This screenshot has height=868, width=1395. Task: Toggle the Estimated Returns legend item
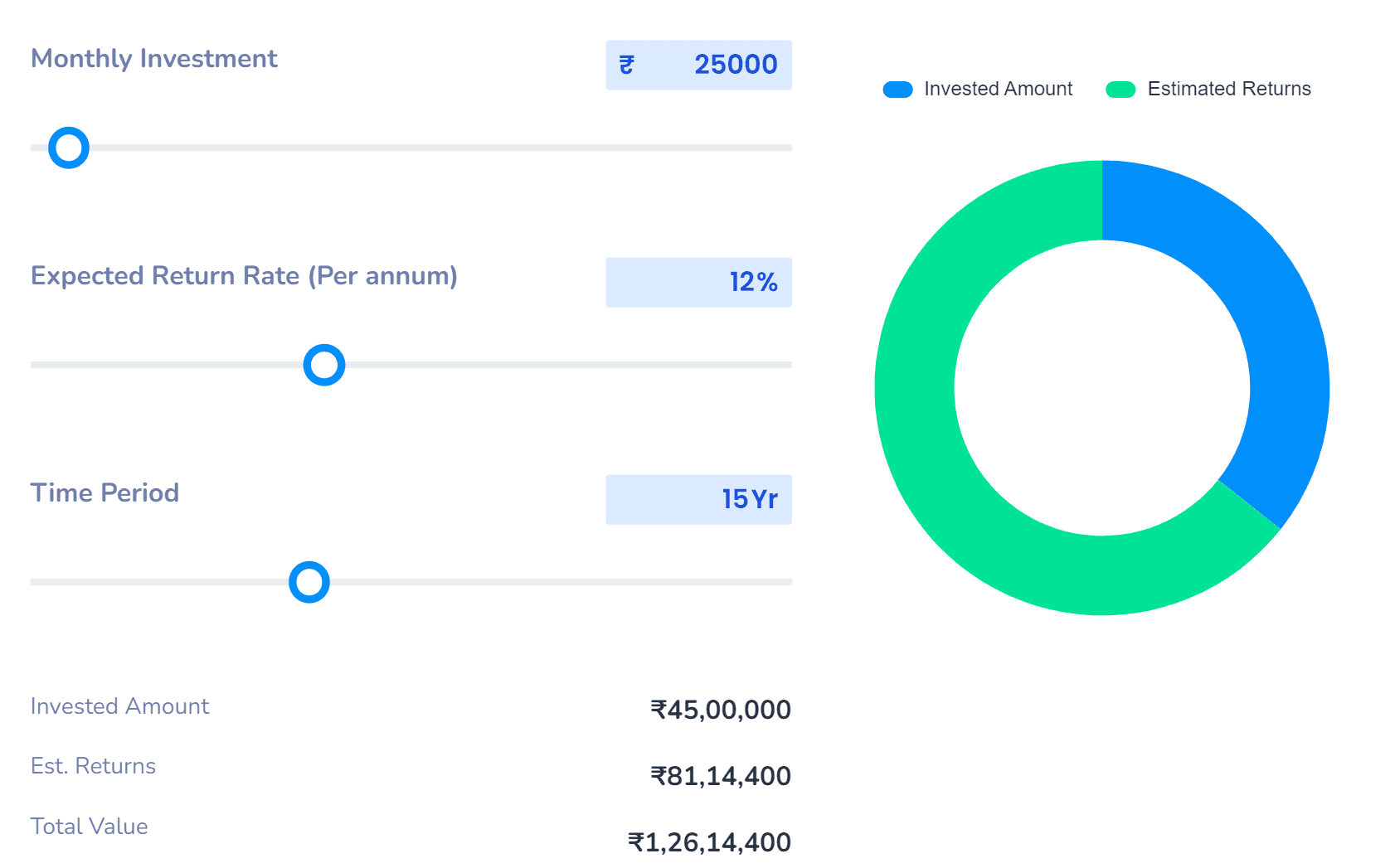point(1208,89)
